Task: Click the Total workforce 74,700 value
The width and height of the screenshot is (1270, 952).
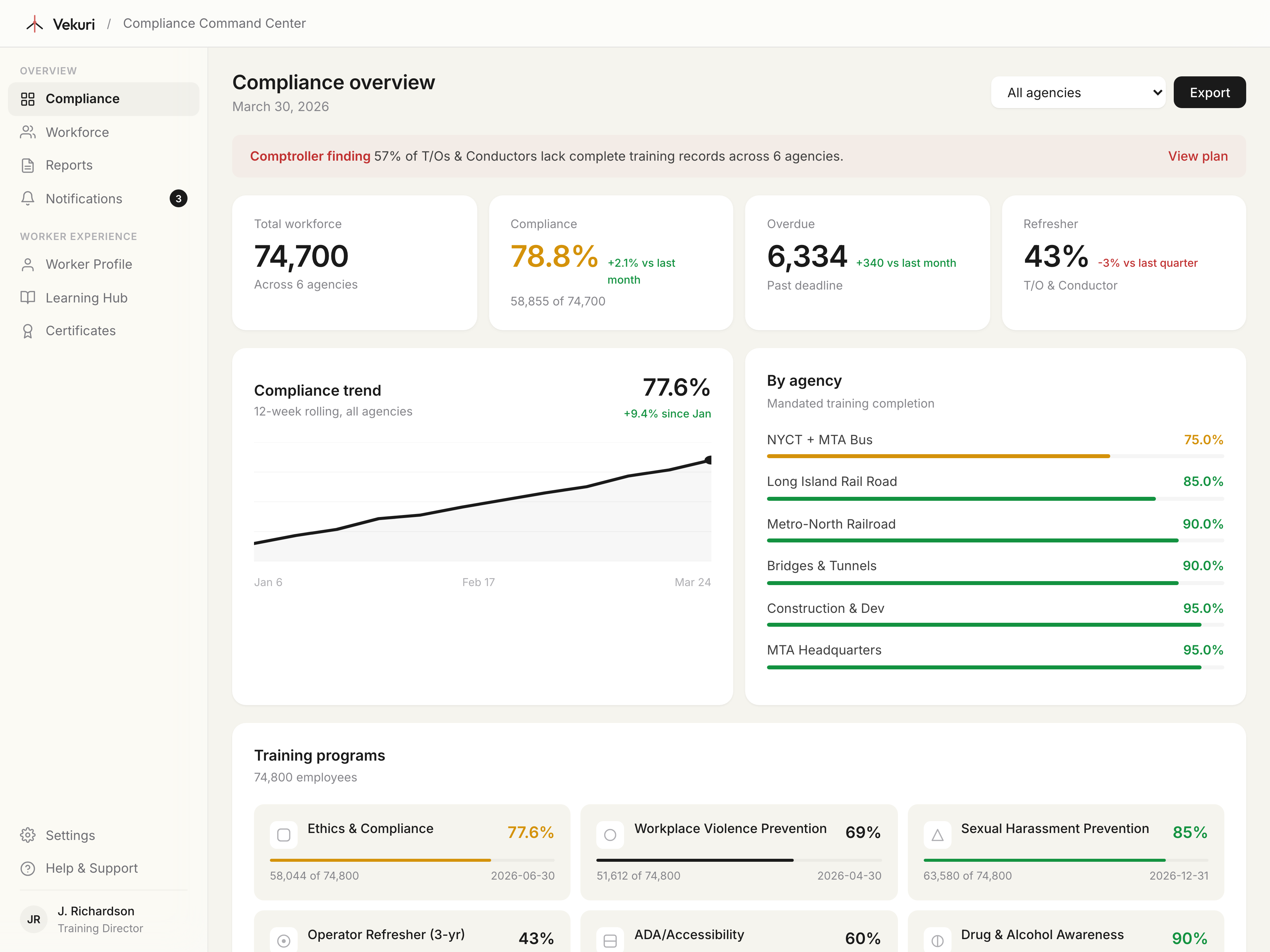Action: [x=301, y=256]
